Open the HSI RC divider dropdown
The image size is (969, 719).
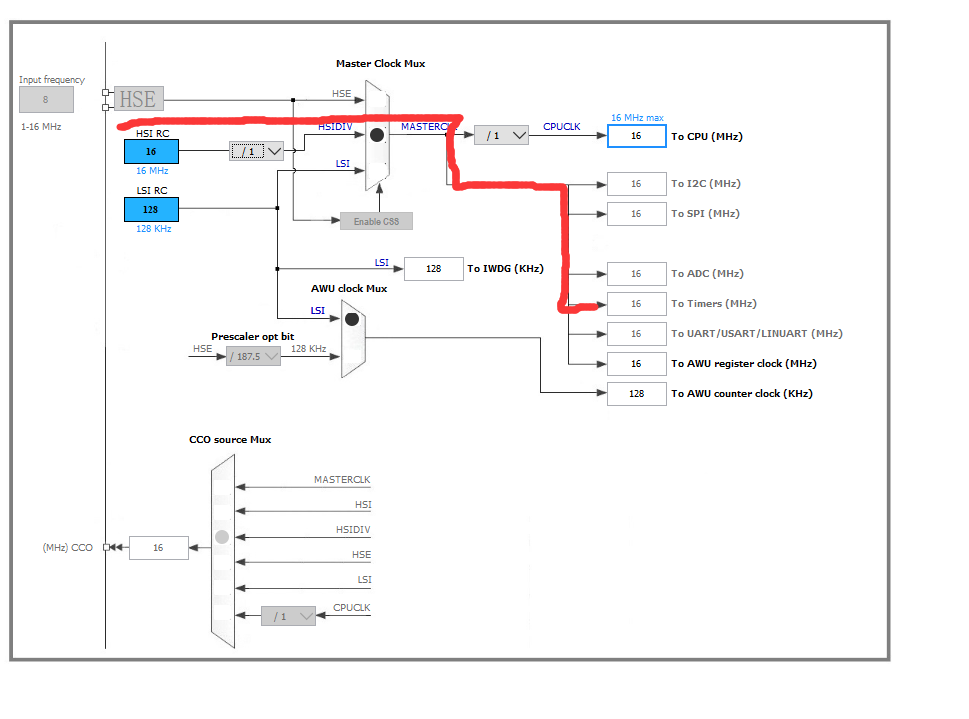[256, 151]
